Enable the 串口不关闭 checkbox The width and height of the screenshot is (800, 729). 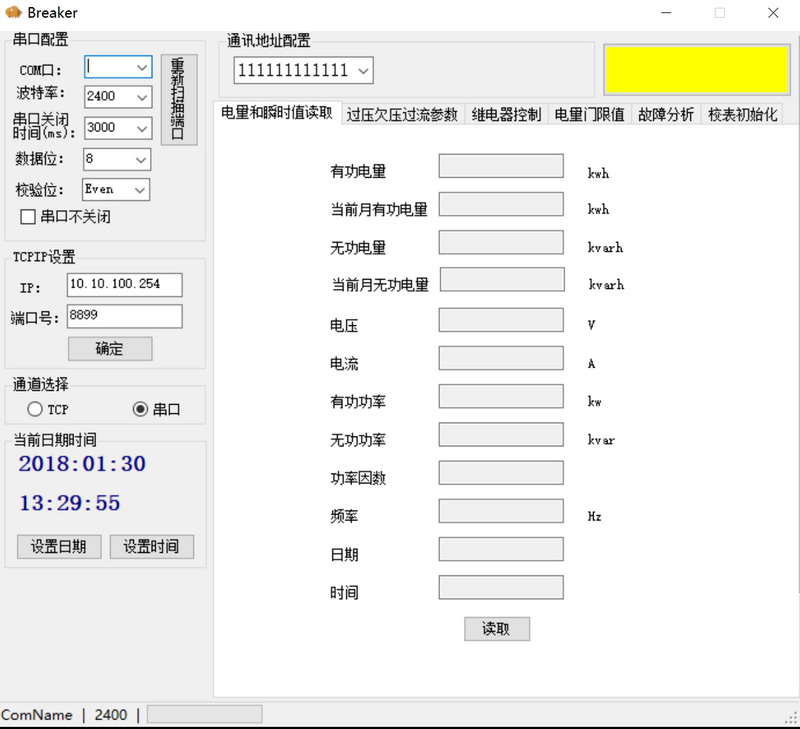tap(29, 217)
